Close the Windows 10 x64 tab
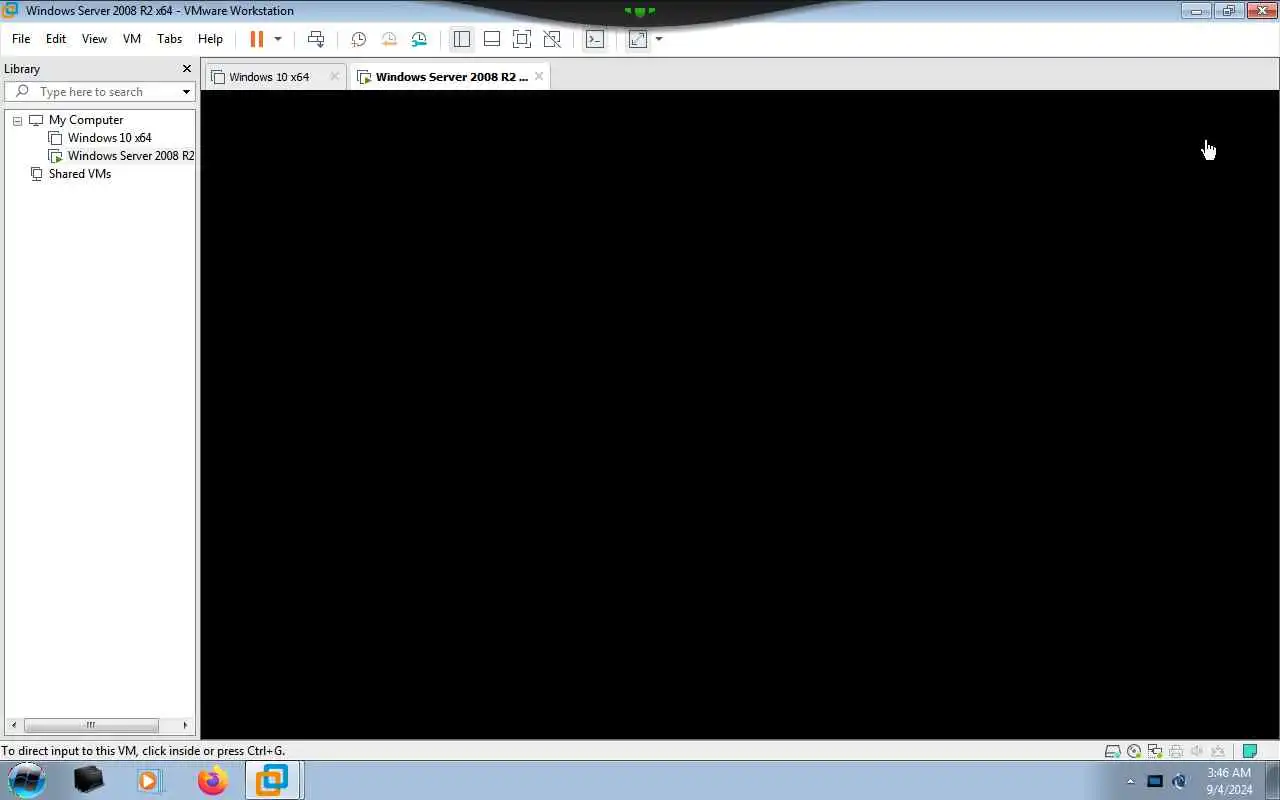1280x800 pixels. click(x=335, y=76)
